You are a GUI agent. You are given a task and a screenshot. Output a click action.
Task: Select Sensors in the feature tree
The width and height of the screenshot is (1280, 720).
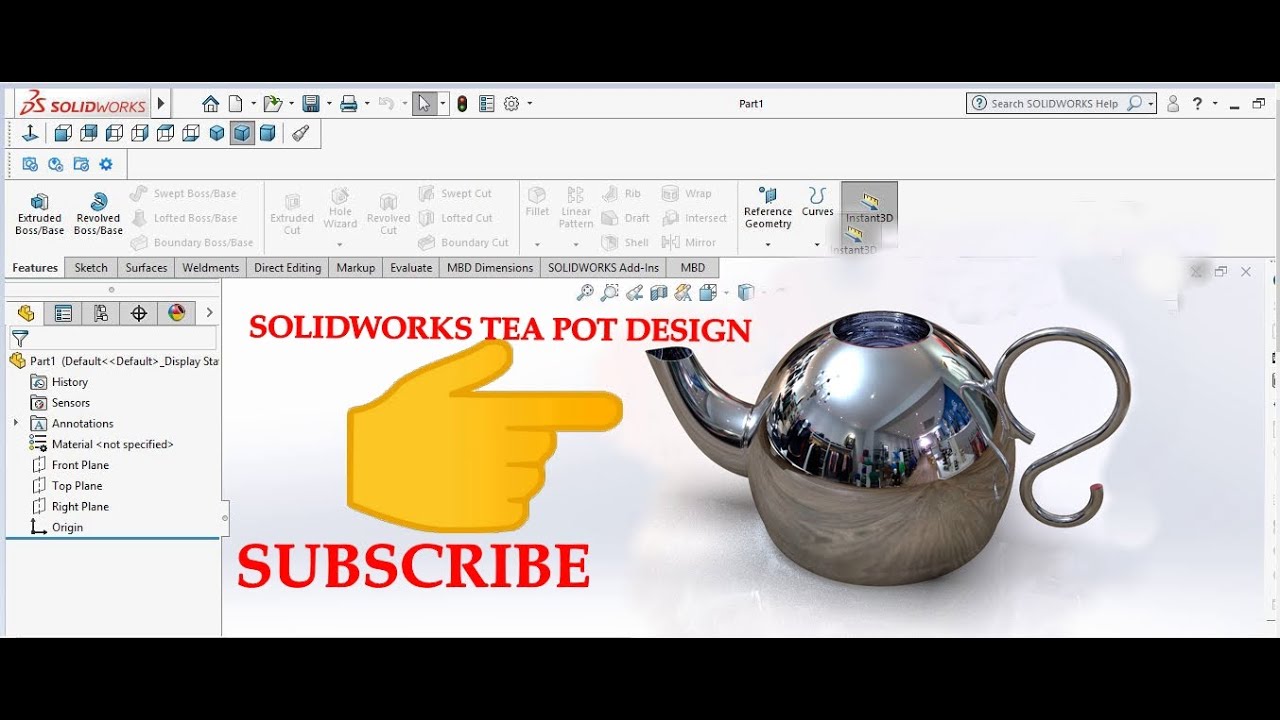click(60, 403)
